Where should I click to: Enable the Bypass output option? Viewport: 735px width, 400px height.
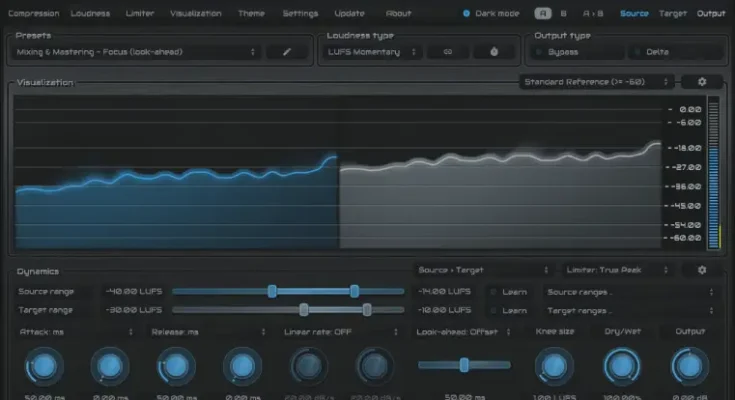(563, 52)
